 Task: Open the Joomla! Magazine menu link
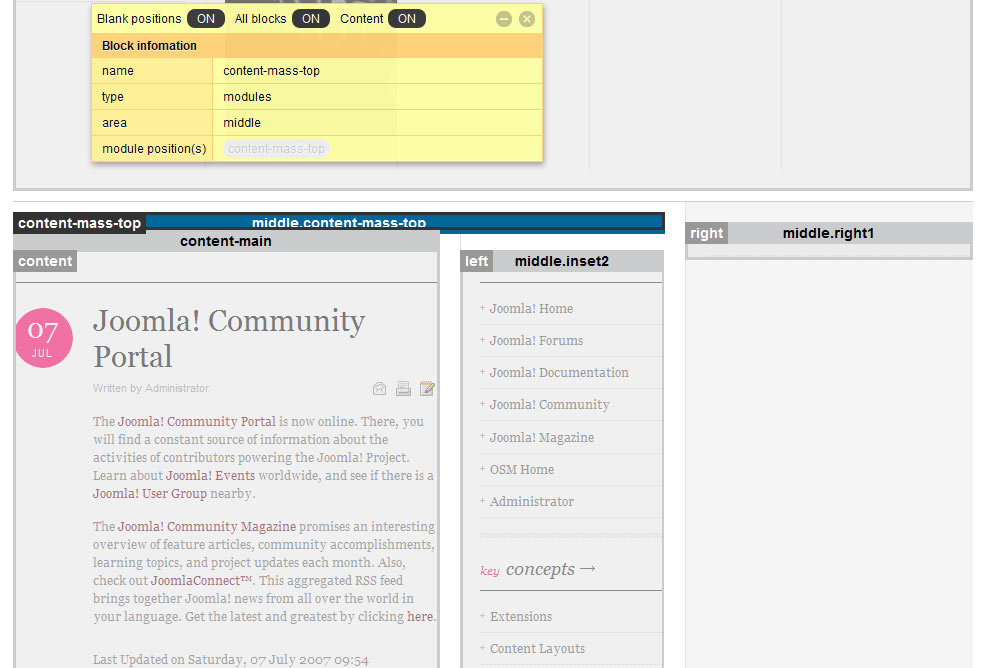coord(542,437)
